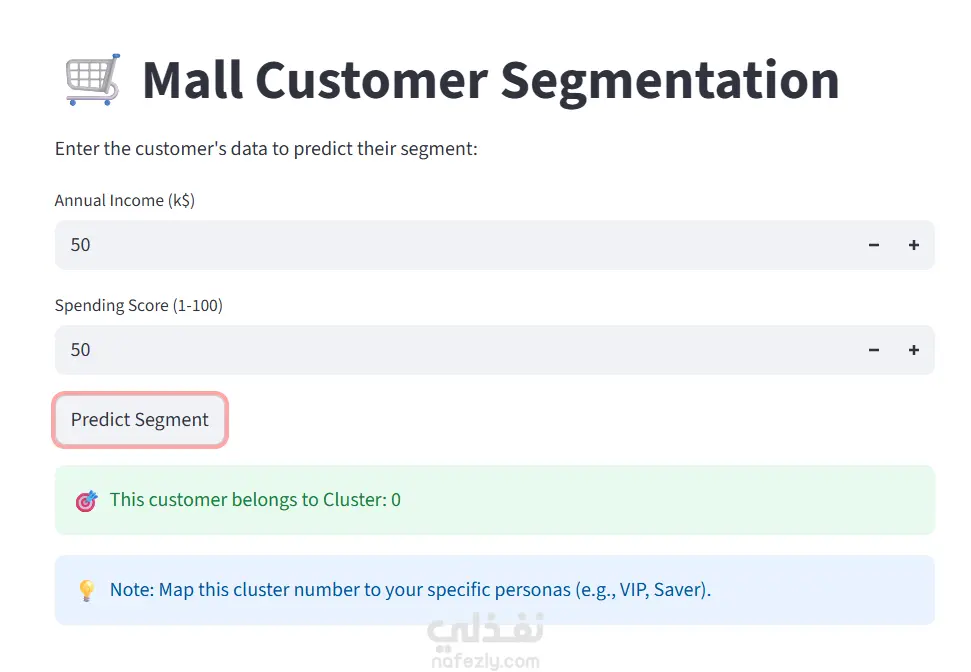Click the shopping cart emoji icon
This screenshot has height=672, width=971.
(x=92, y=79)
